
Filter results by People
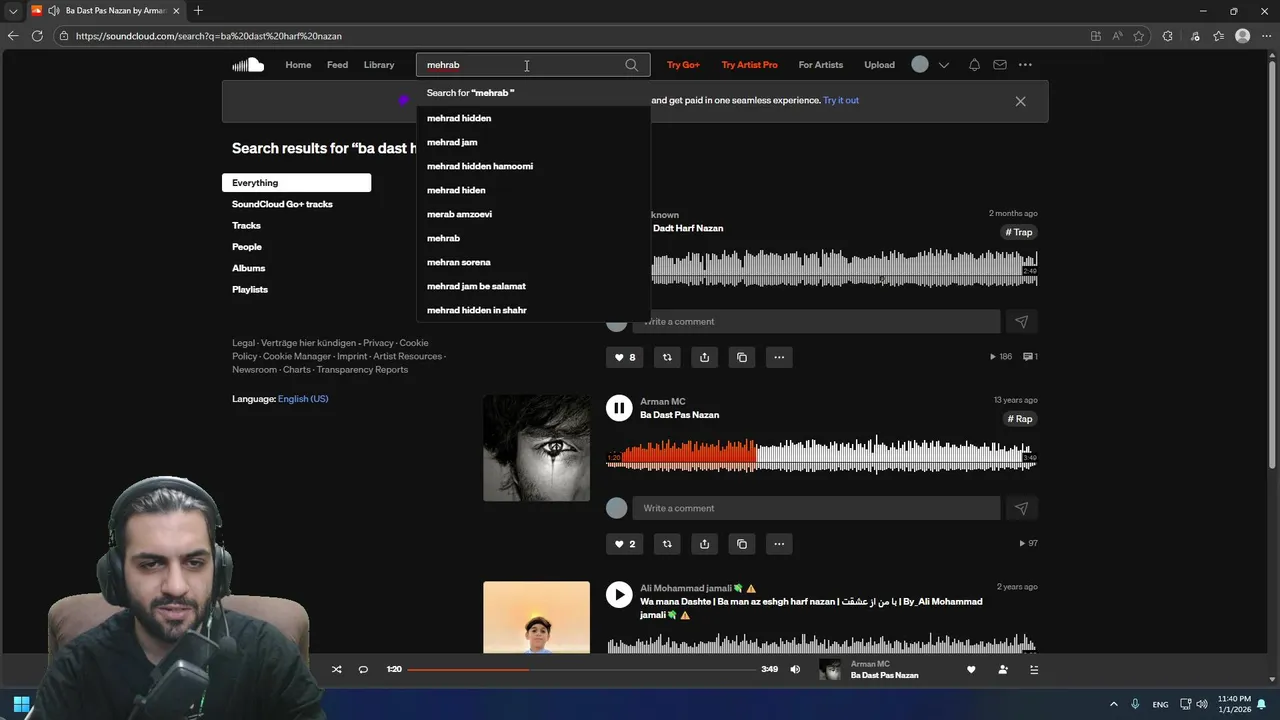247,247
